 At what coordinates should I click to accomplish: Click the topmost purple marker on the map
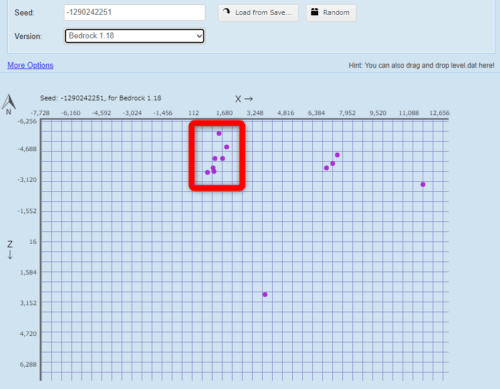tap(219, 133)
